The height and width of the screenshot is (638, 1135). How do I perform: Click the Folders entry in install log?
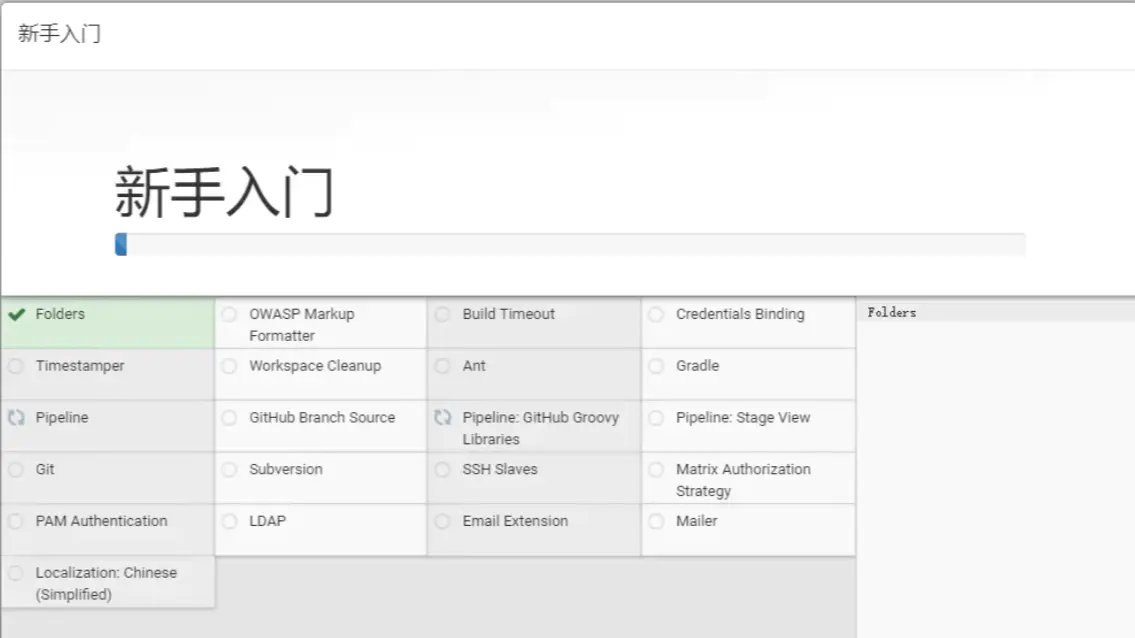pos(892,313)
